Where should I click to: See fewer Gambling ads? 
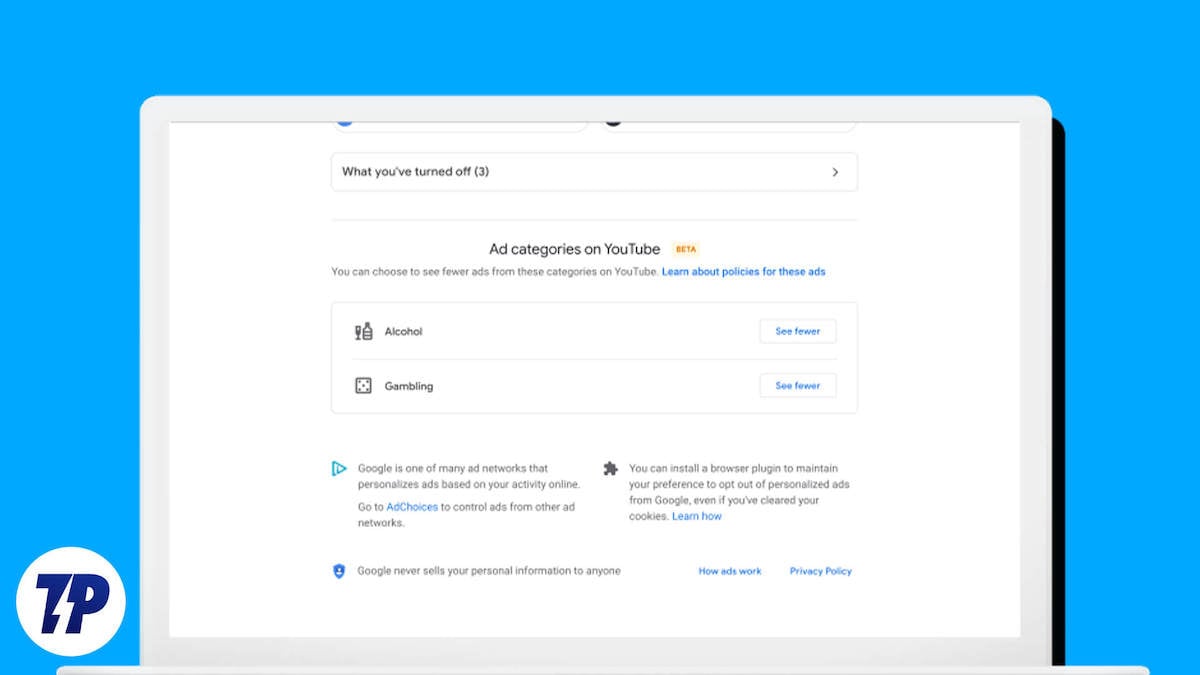coord(798,385)
